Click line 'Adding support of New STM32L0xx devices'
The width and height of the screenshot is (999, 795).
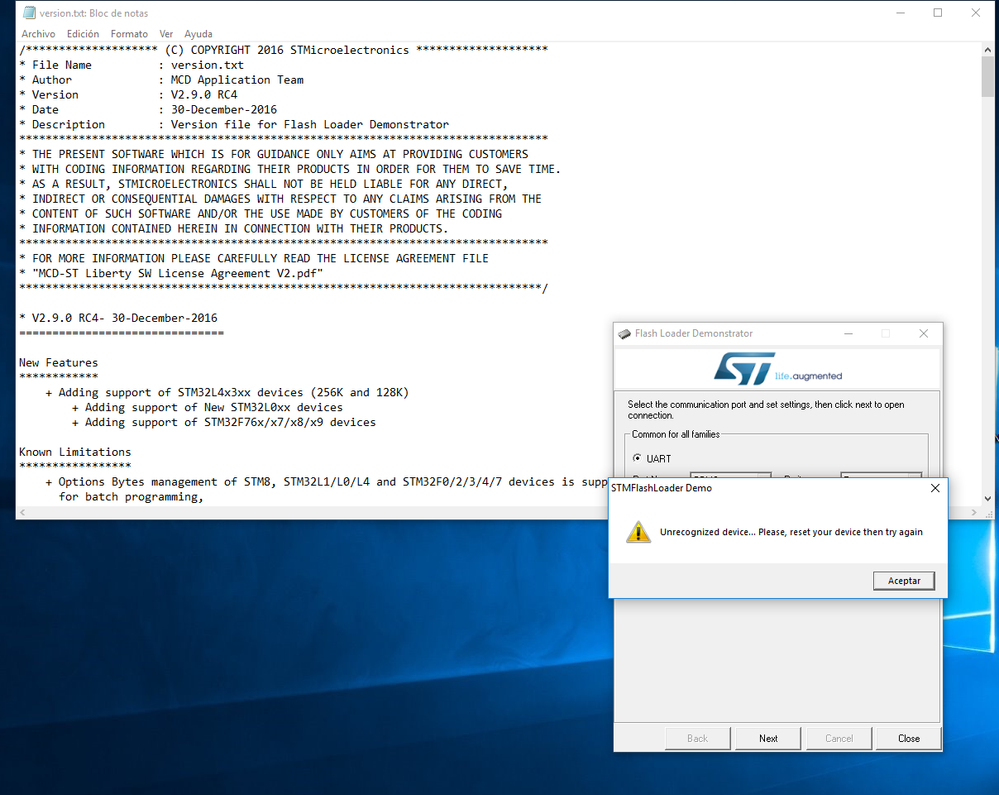tap(213, 407)
